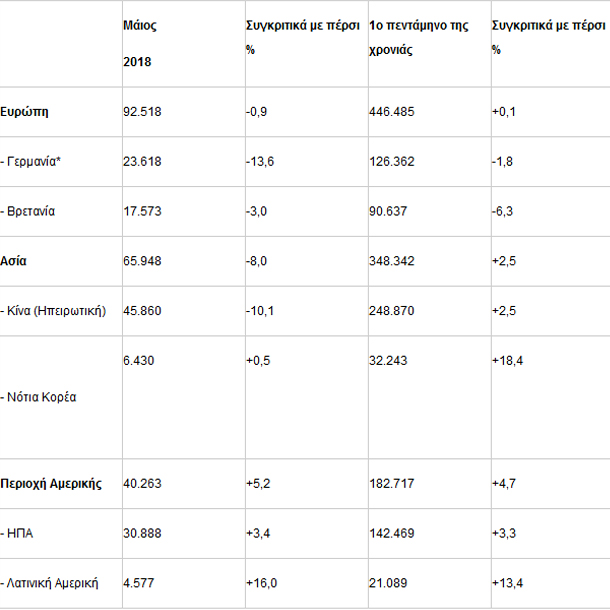Select the ΗΠΑ row label
The width and height of the screenshot is (610, 610).
pos(22,533)
